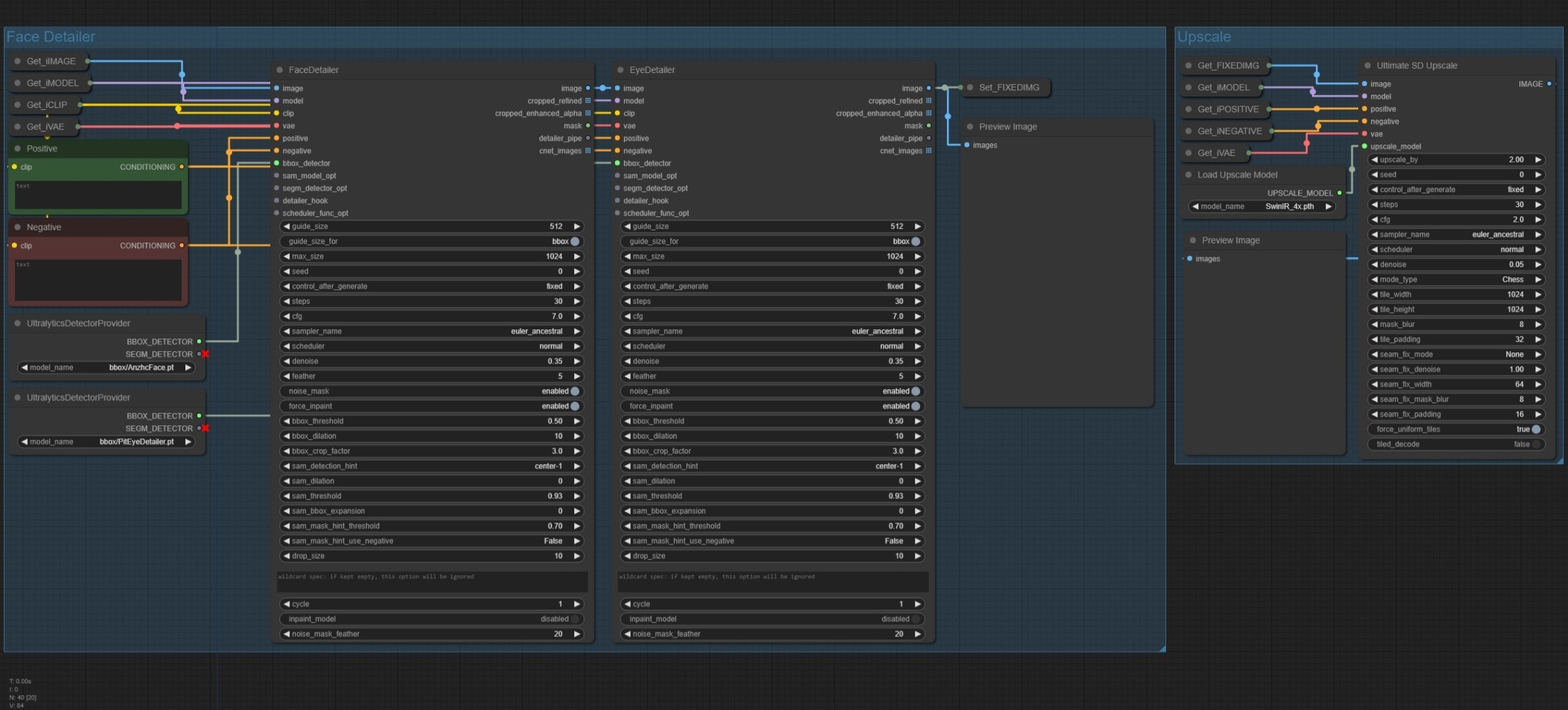Toggle FaceDetailer noise_mask enabled switch
Viewport: 1568px width, 710px height.
pyautogui.click(x=575, y=391)
